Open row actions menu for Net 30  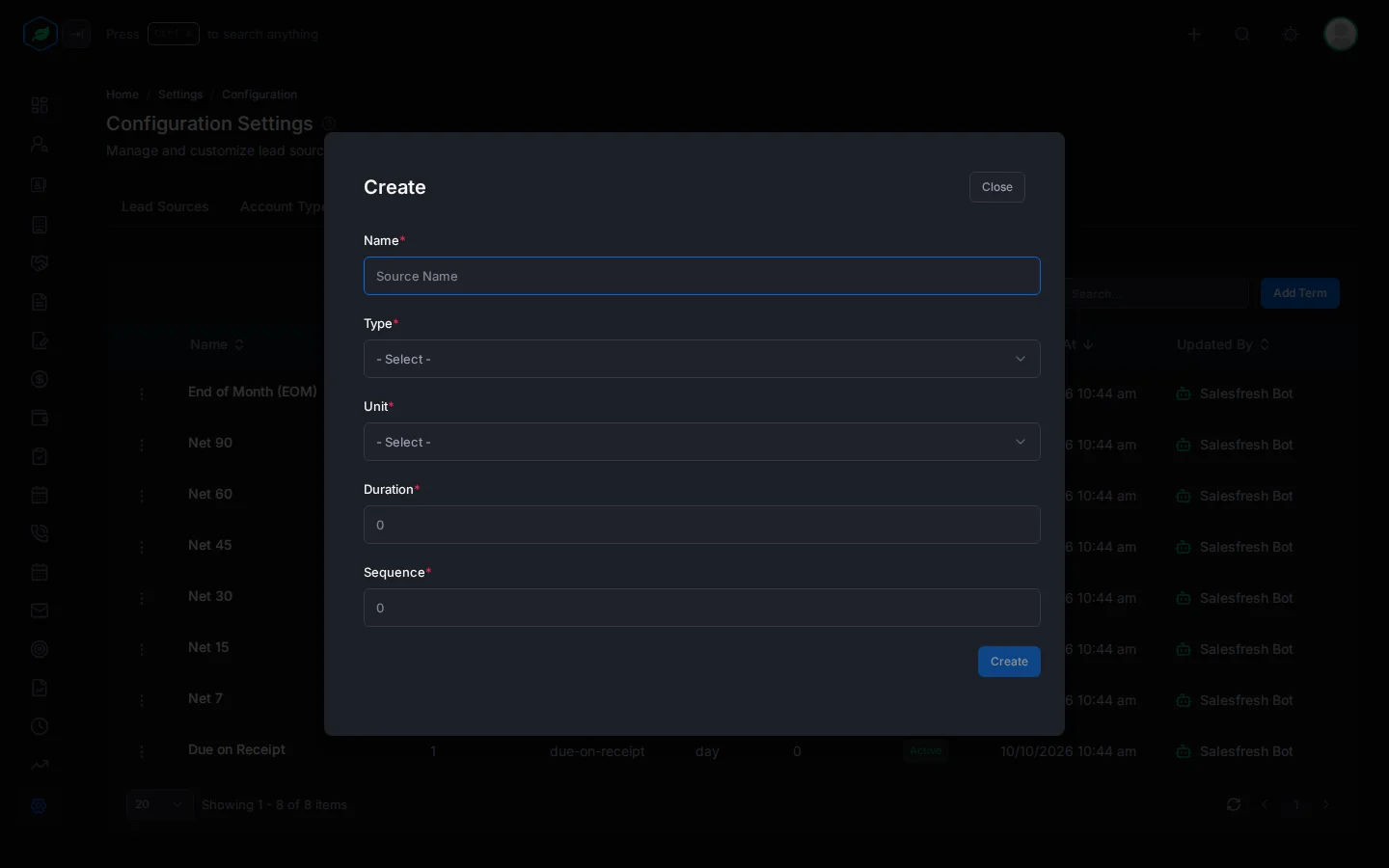(x=142, y=598)
